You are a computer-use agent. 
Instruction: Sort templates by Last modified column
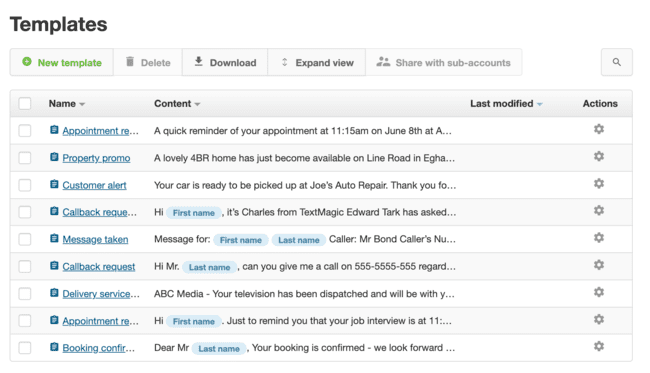click(506, 104)
